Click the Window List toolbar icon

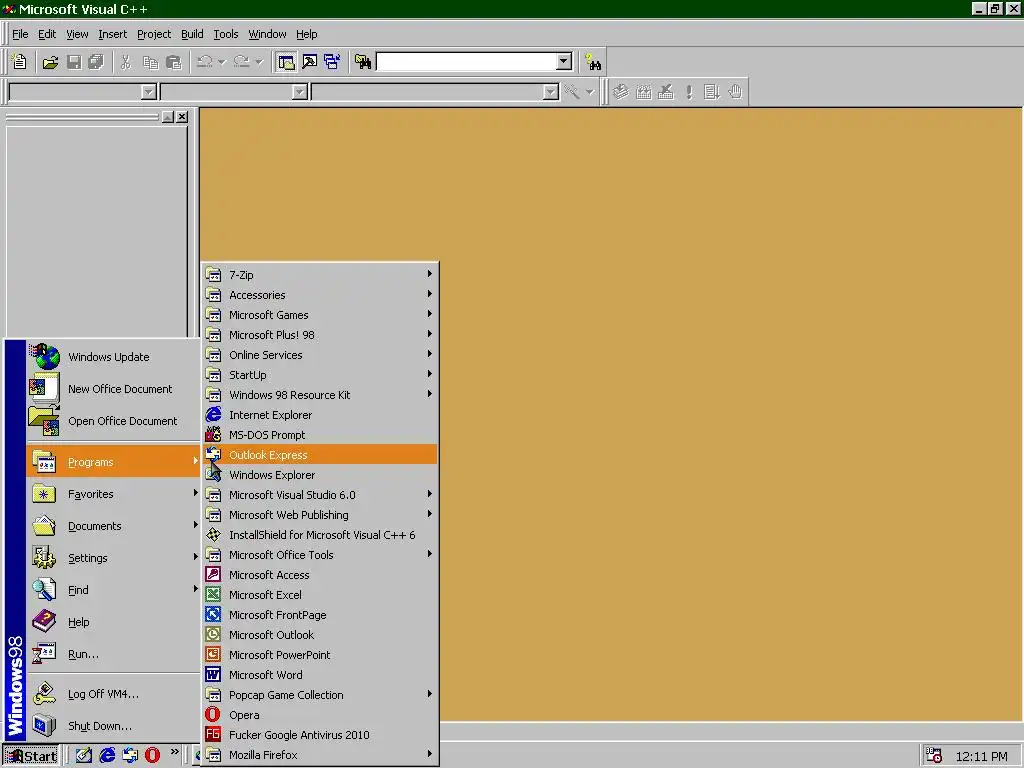point(332,62)
